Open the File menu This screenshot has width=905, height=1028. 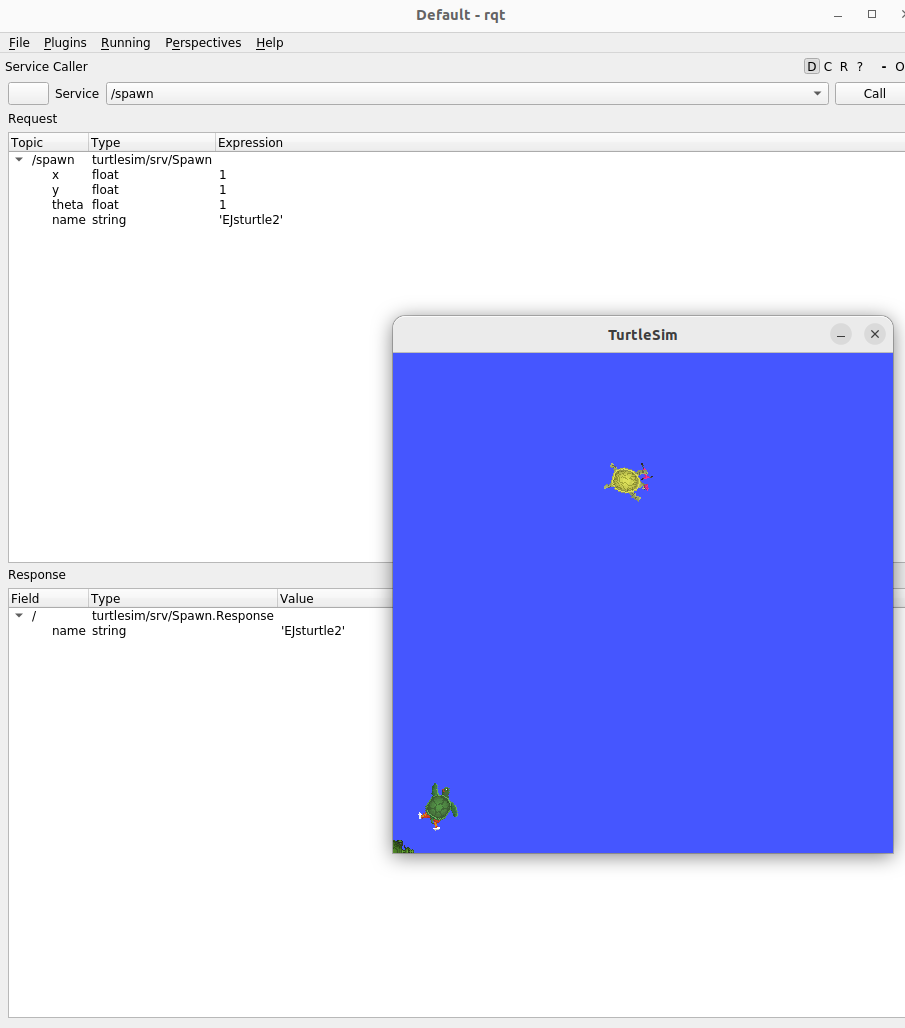click(x=19, y=43)
